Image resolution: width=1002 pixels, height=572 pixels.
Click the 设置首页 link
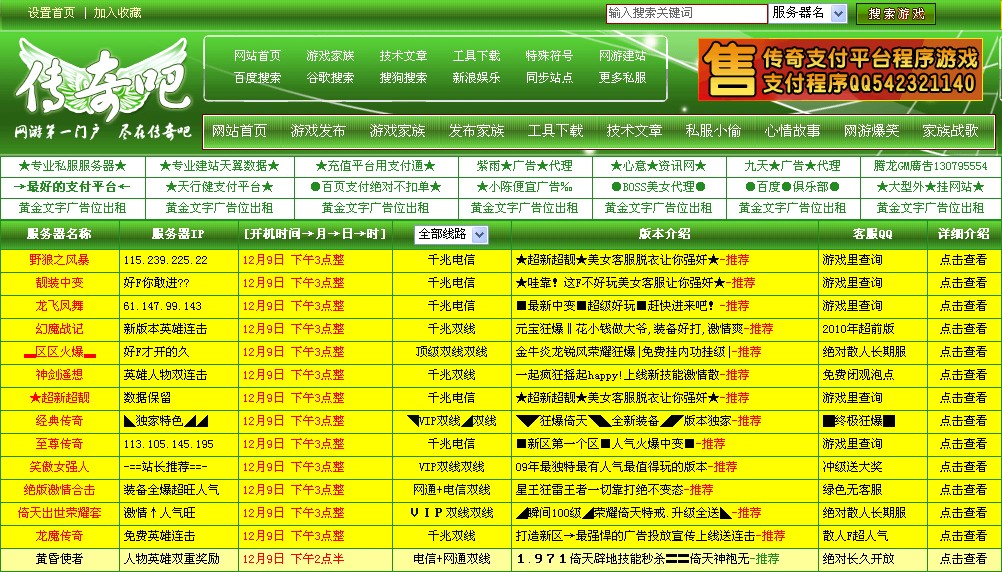[x=51, y=13]
